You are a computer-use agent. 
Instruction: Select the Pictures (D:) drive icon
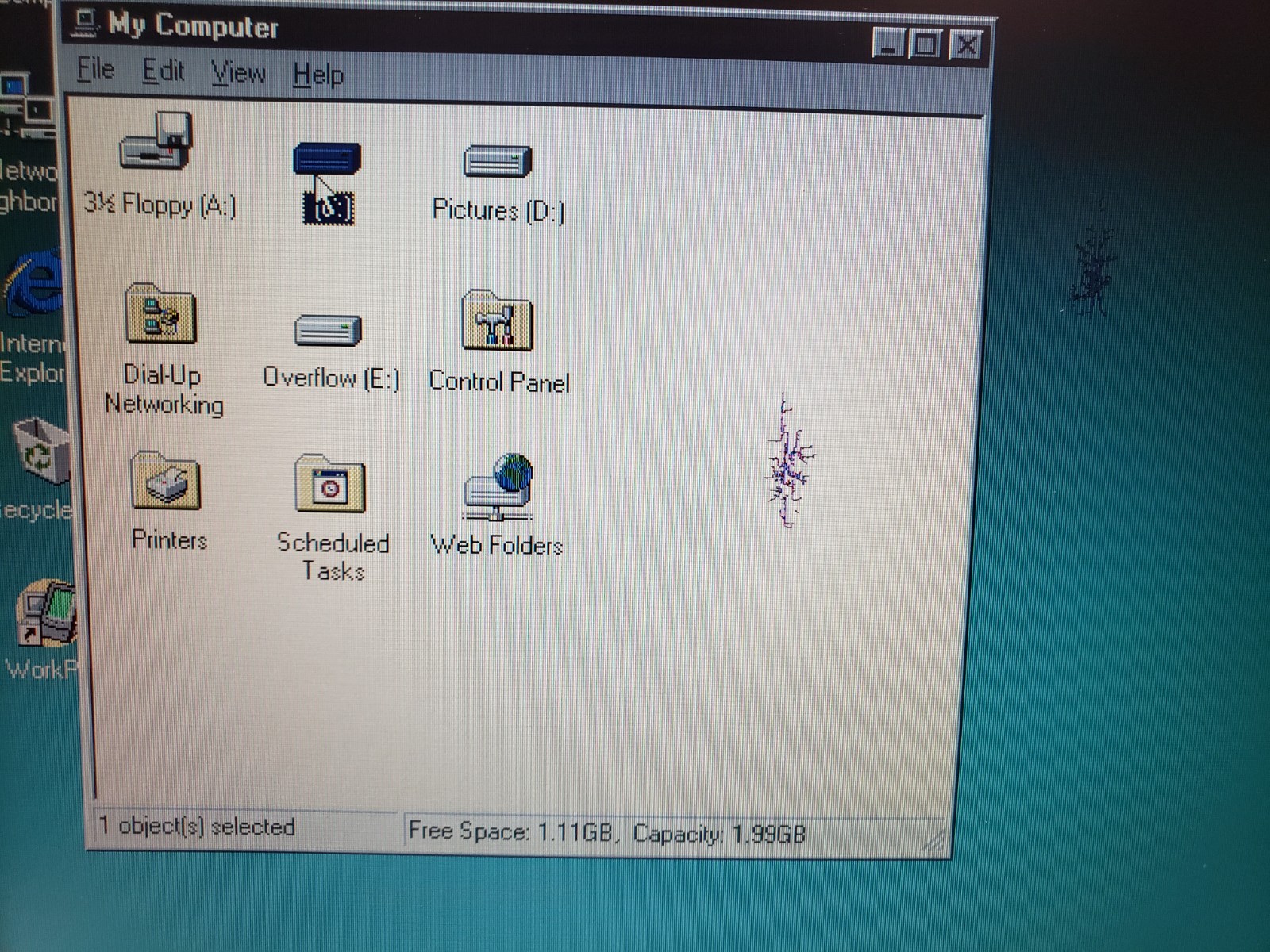498,161
